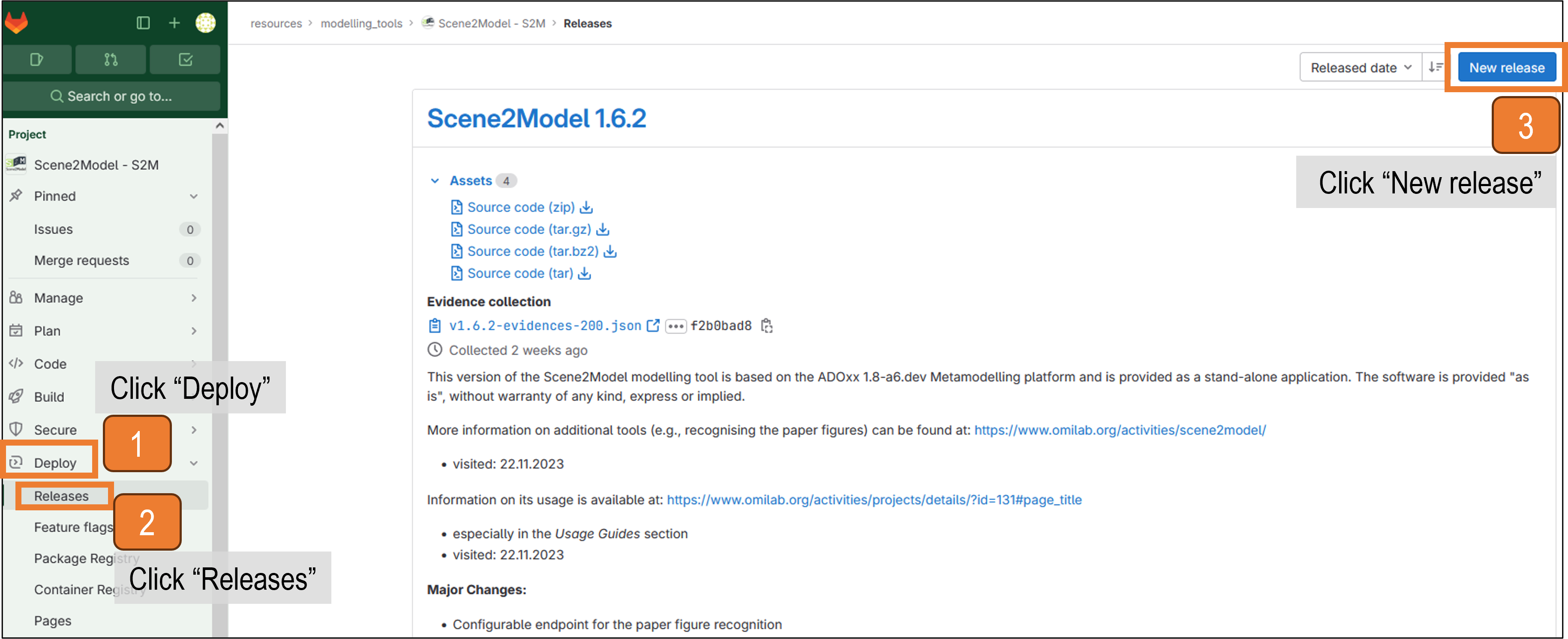
Task: Open Released date sort dropdown
Action: 1361,68
